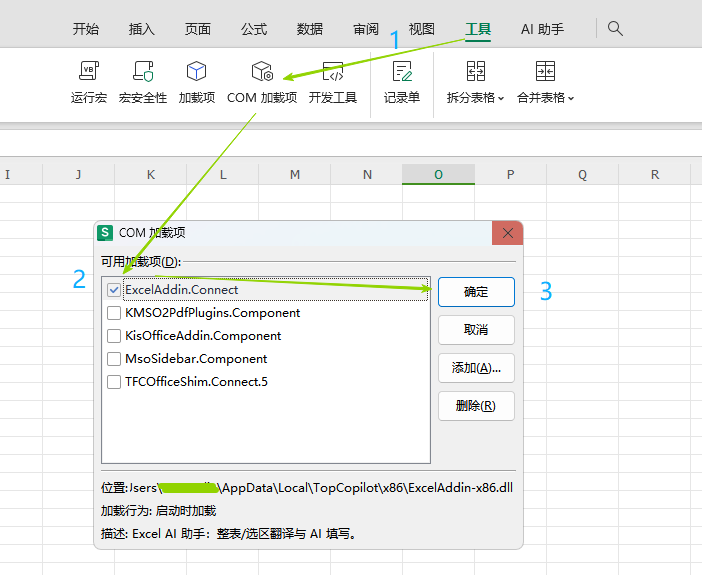Check TFCOfficeShim.Connect.5 add-in
This screenshot has width=702, height=575.
114,382
